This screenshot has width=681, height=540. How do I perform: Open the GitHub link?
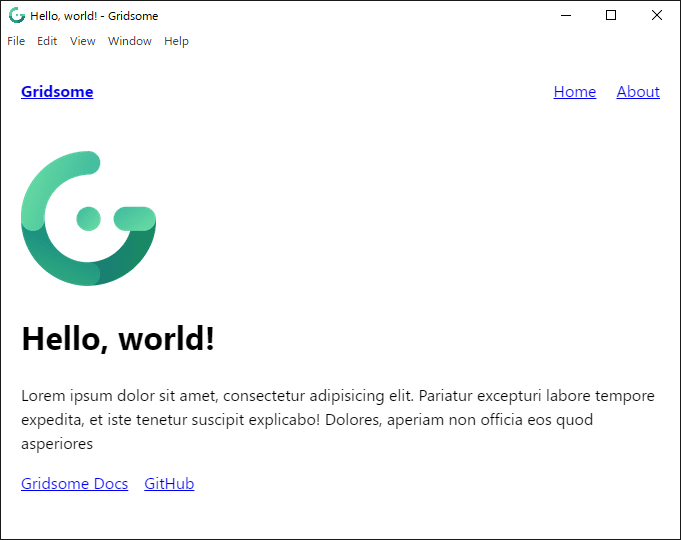(169, 484)
